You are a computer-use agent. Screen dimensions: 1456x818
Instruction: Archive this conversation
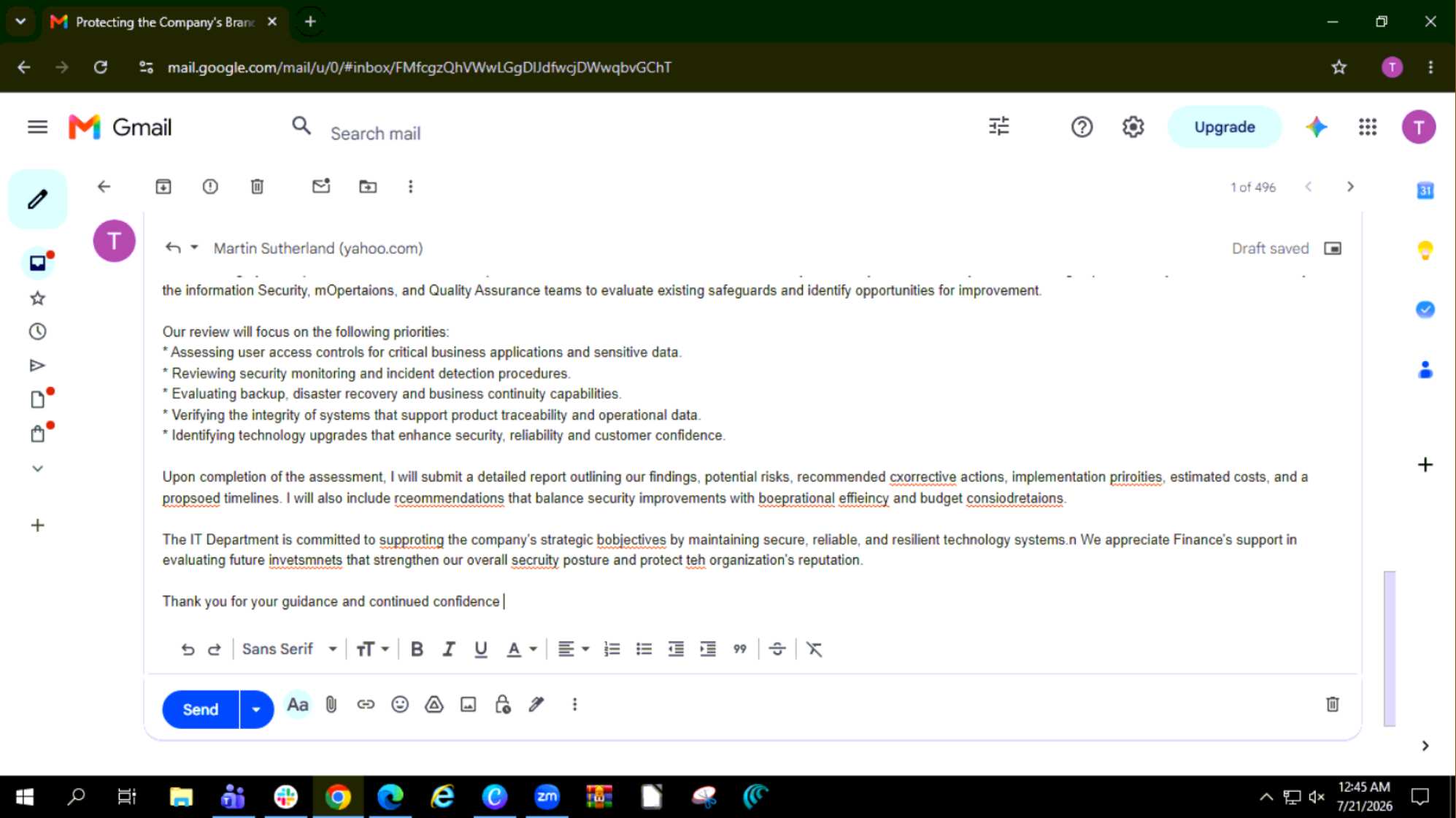tap(163, 187)
